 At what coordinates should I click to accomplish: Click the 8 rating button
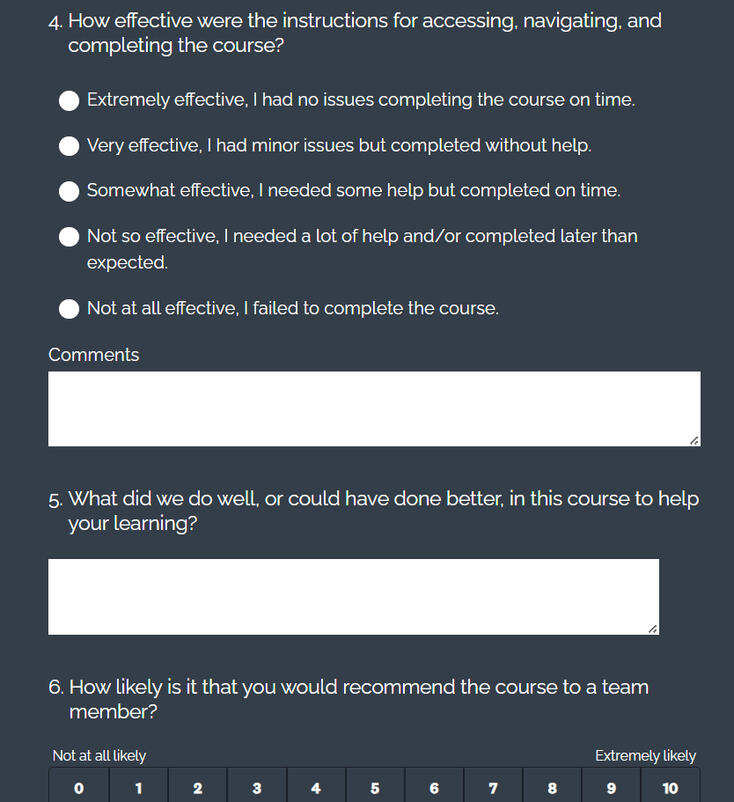tap(552, 788)
